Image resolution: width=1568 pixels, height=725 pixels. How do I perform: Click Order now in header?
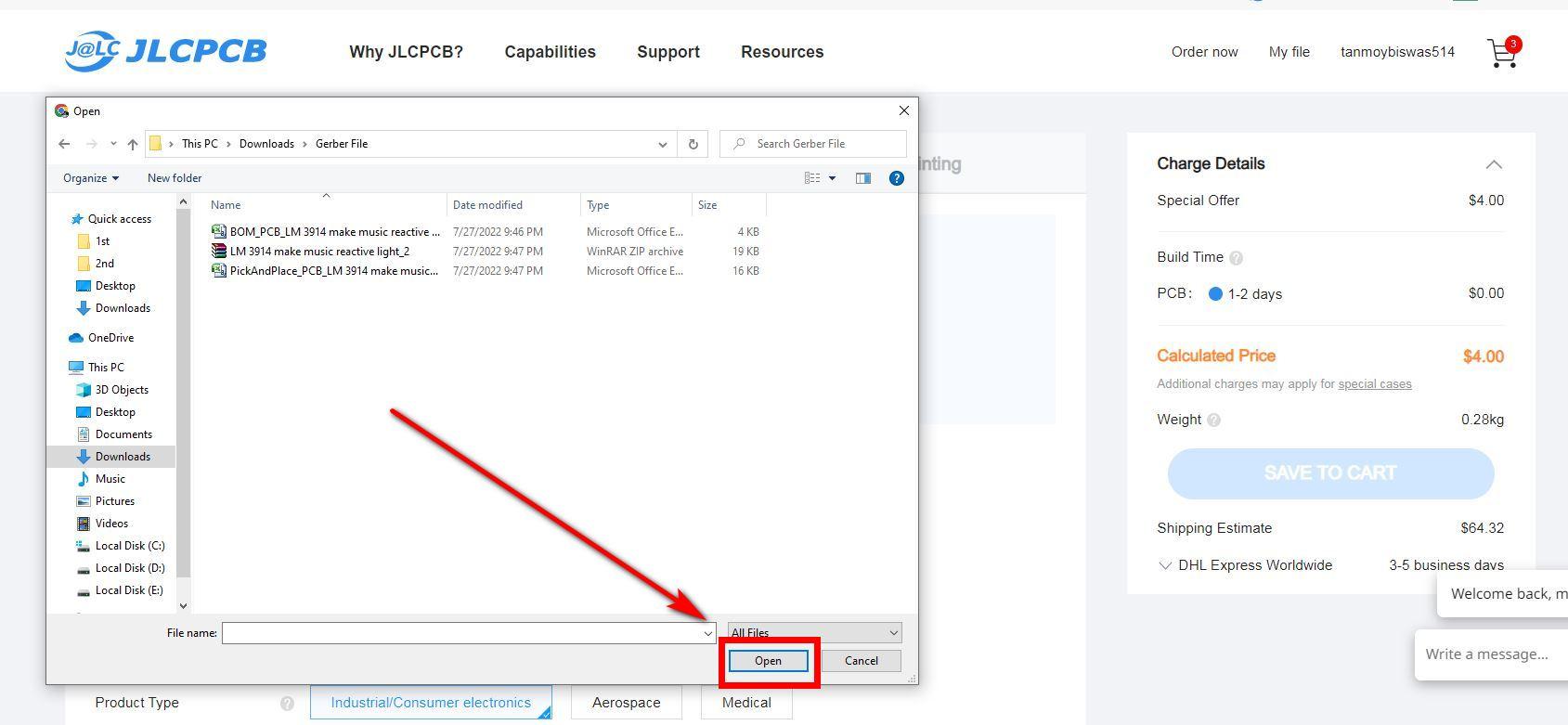point(1204,52)
